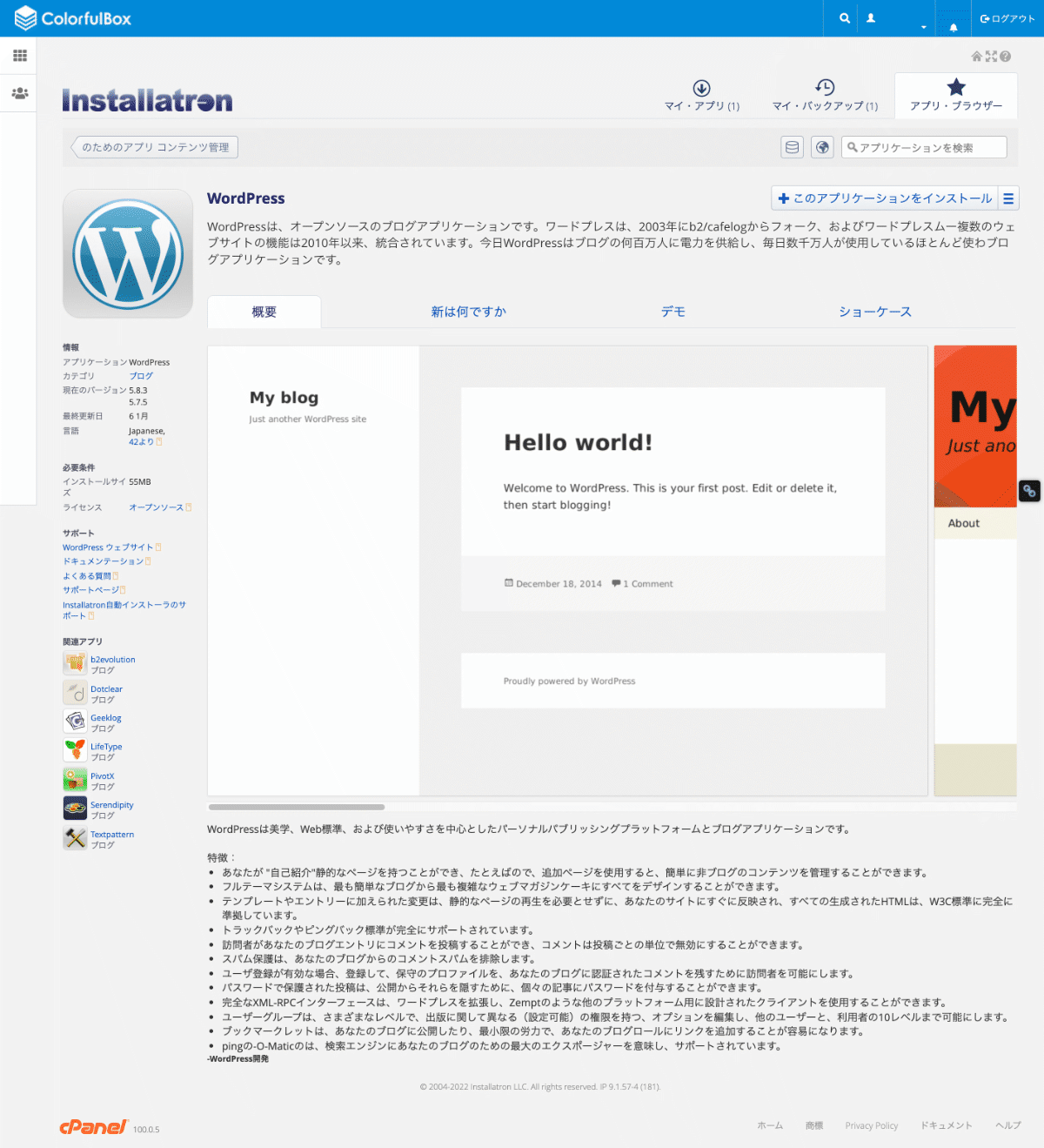Image resolution: width=1044 pixels, height=1148 pixels.
Task: Open マイ・バックアップ tab
Action: [825, 95]
